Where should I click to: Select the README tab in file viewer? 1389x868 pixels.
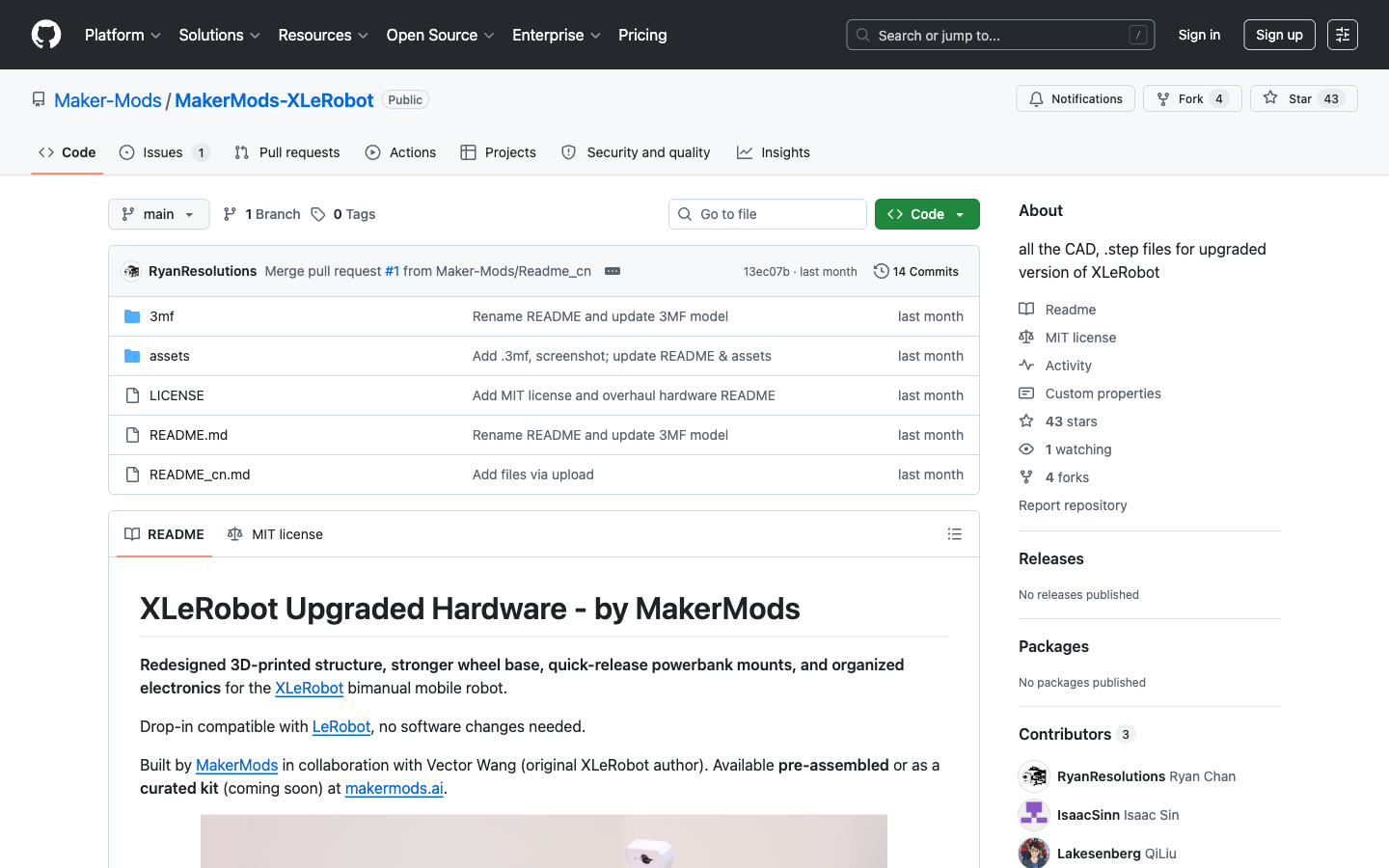click(165, 534)
